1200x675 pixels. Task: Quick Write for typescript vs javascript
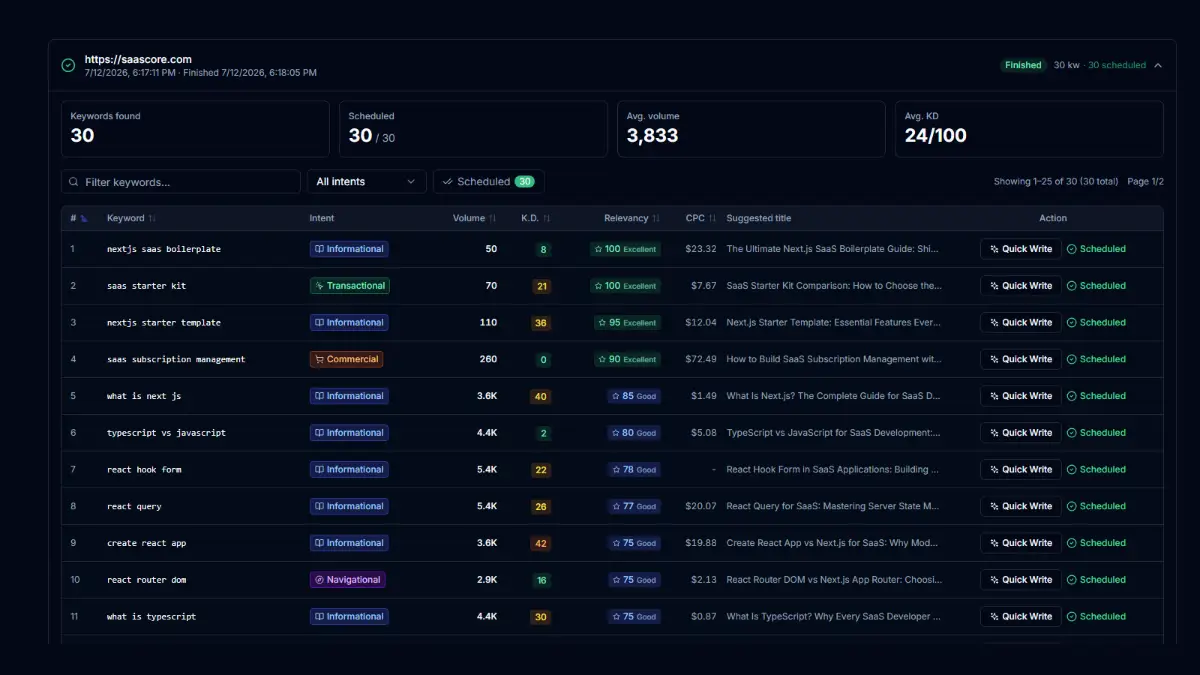pos(1021,433)
